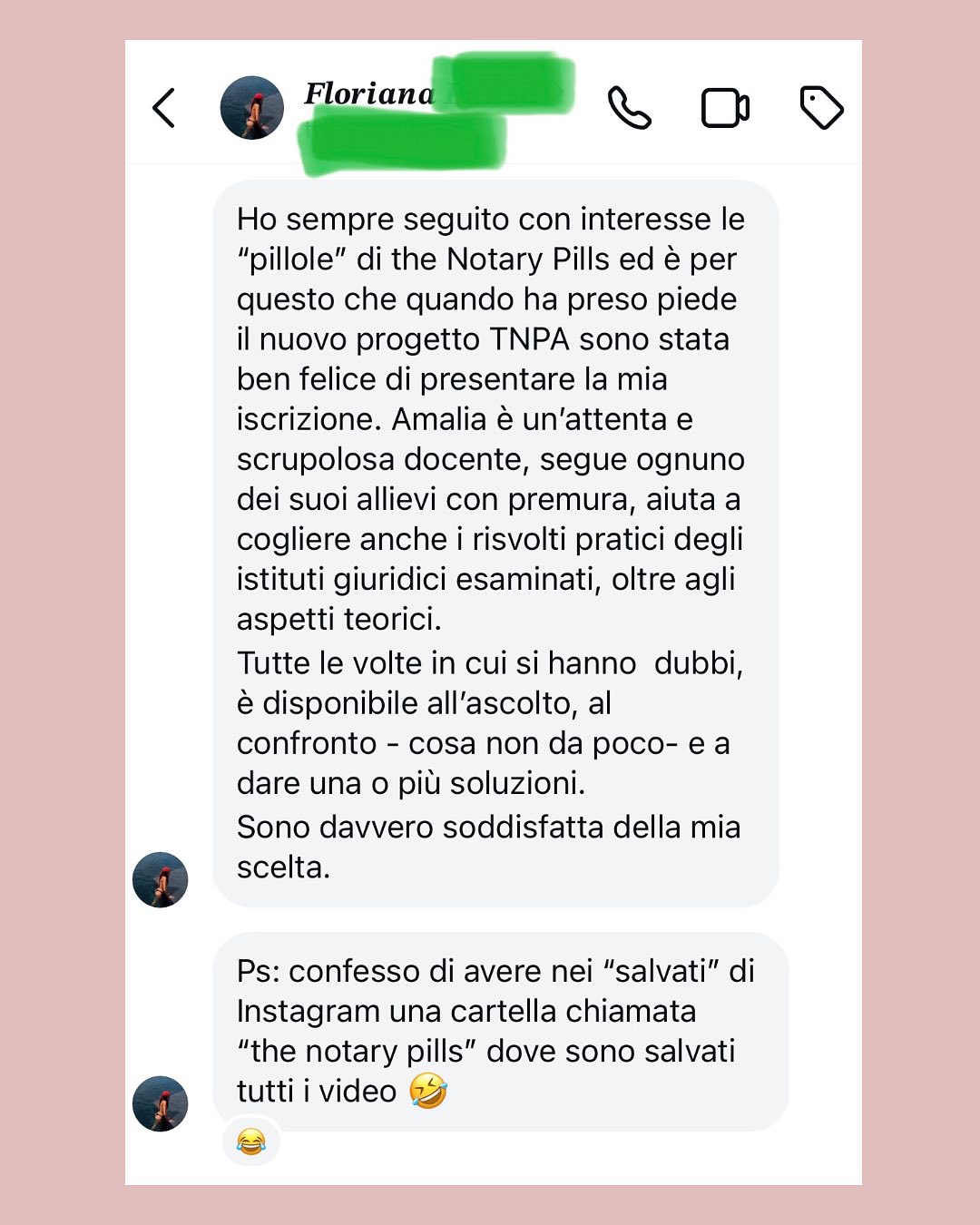Open chat details via the Floriana name
Image resolution: width=980 pixels, height=1225 pixels.
tap(368, 93)
